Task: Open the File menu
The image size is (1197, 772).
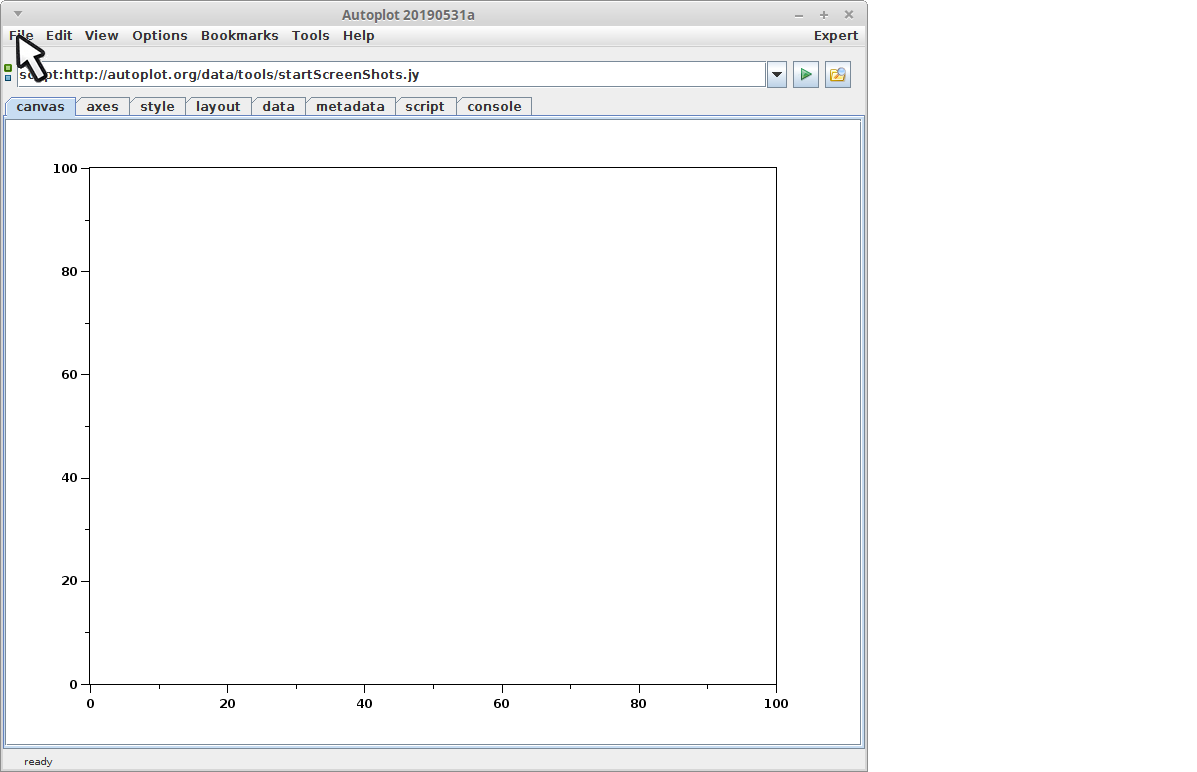Action: (21, 36)
